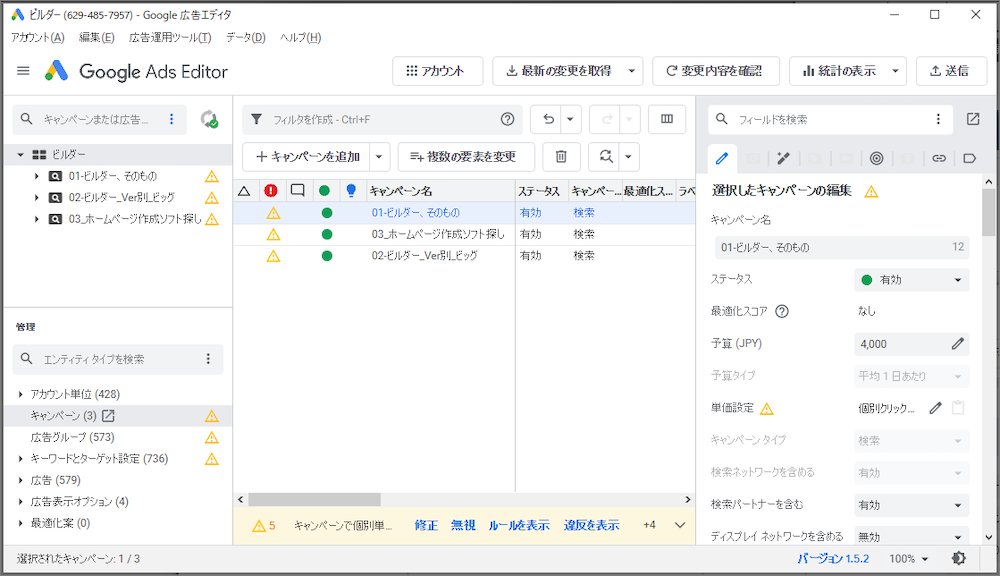Click pencil icon to edit 予算 (JPY)
This screenshot has height=576, width=1000.
point(958,344)
